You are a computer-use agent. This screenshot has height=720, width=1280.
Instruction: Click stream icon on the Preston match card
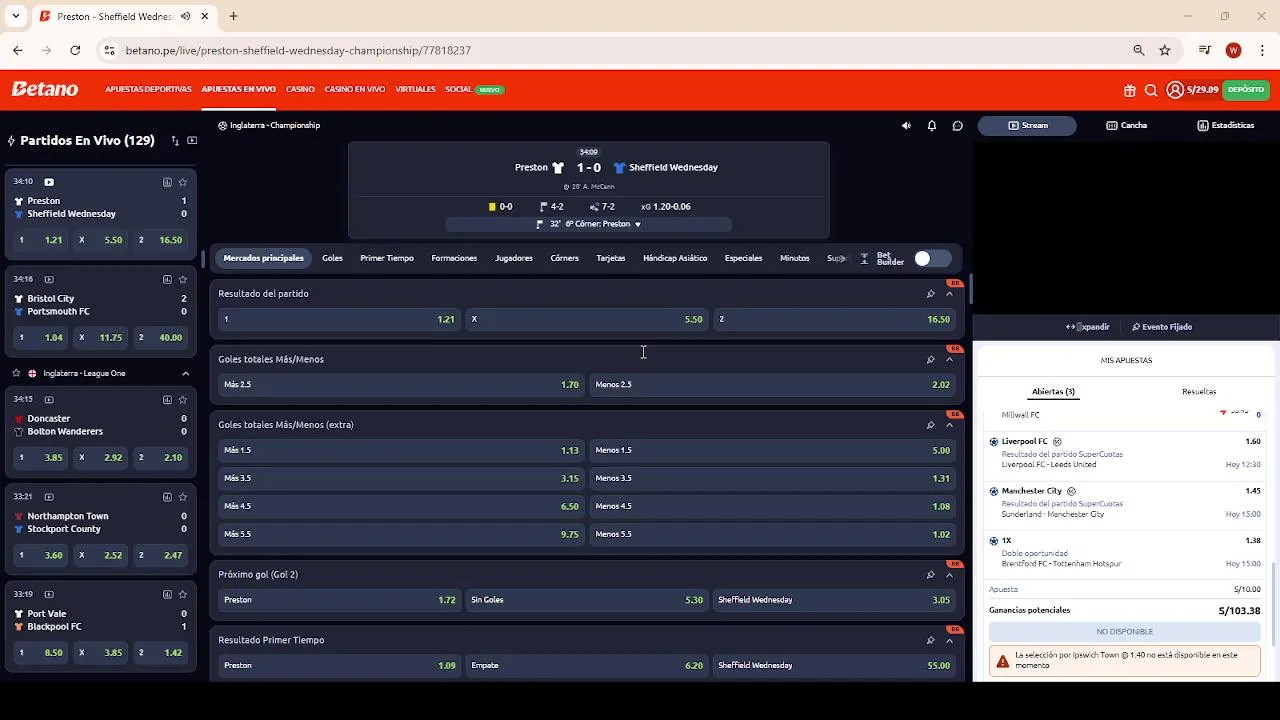click(x=49, y=182)
